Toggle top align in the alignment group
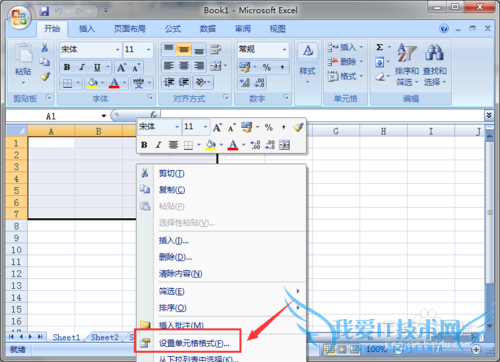 tap(169, 49)
